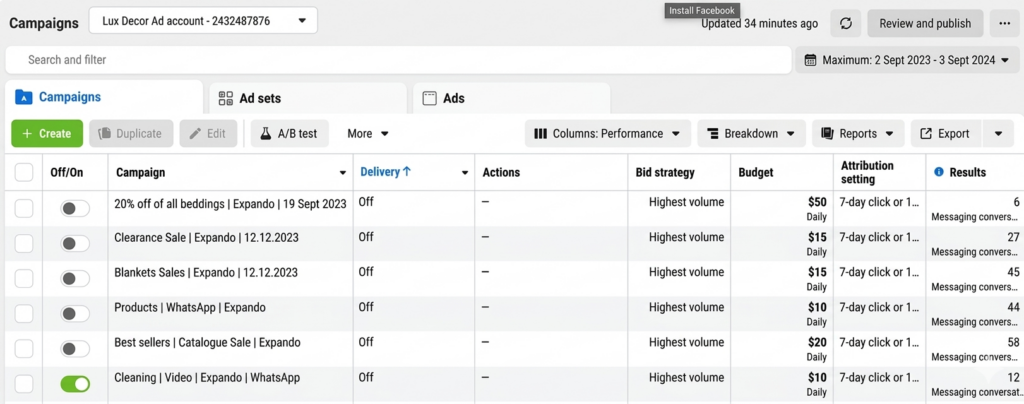Tick the checkbox for Blankets Sales campaign

click(24, 278)
